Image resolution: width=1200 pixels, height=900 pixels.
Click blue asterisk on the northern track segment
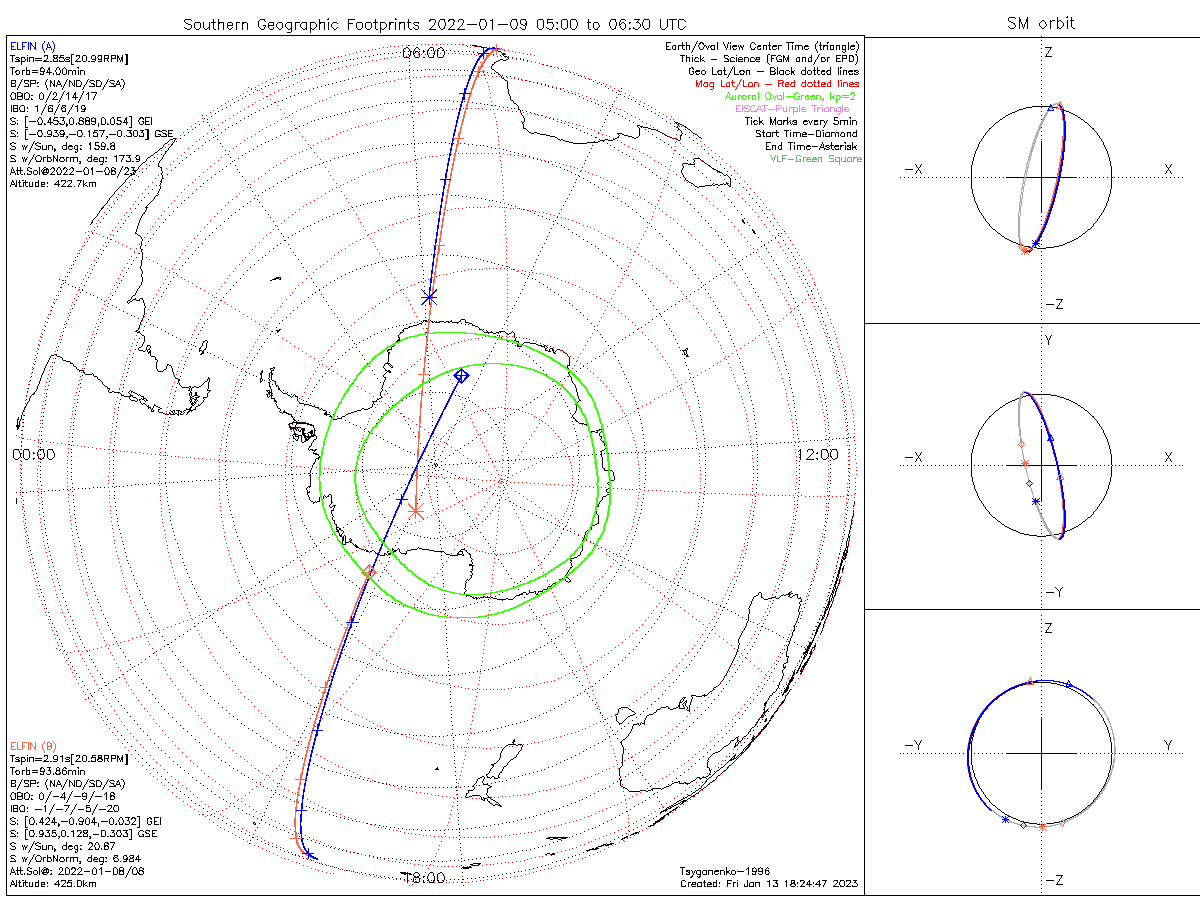[x=430, y=297]
